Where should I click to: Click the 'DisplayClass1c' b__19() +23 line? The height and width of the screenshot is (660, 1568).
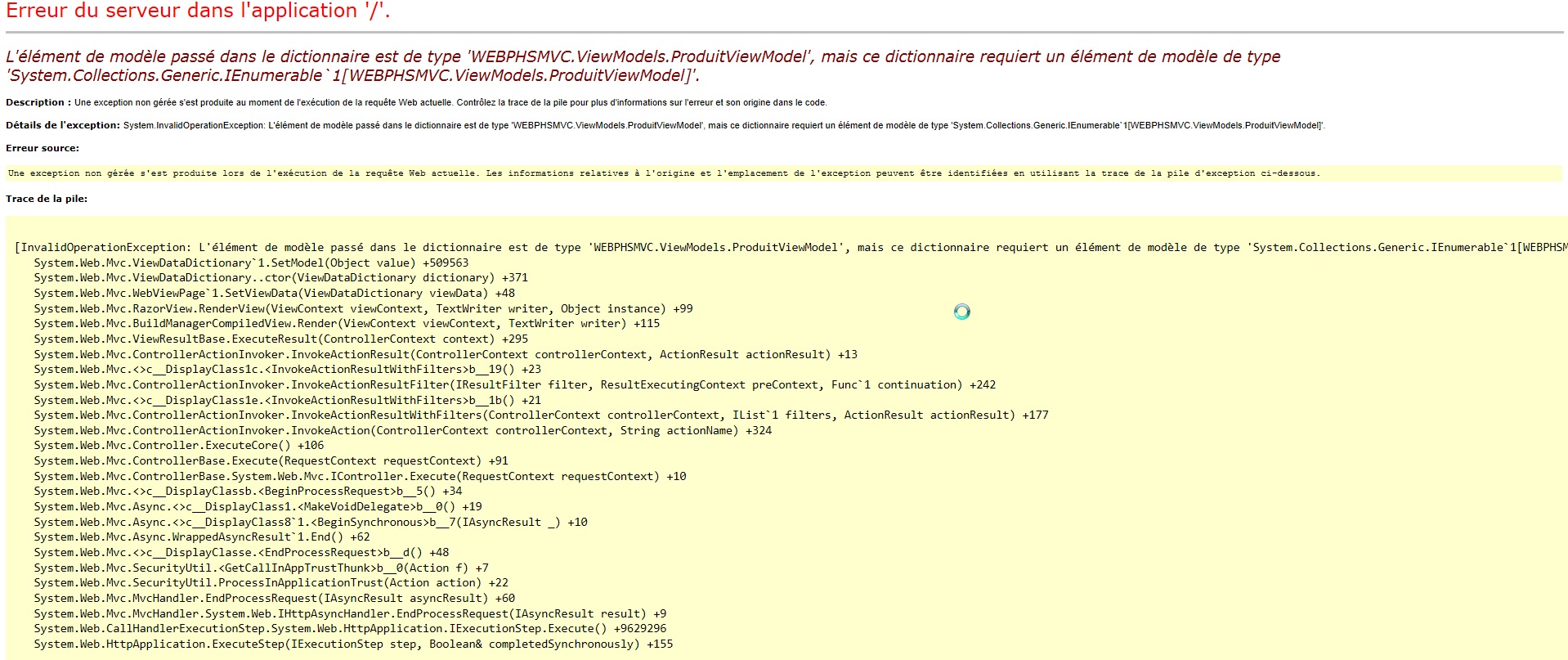click(x=287, y=369)
